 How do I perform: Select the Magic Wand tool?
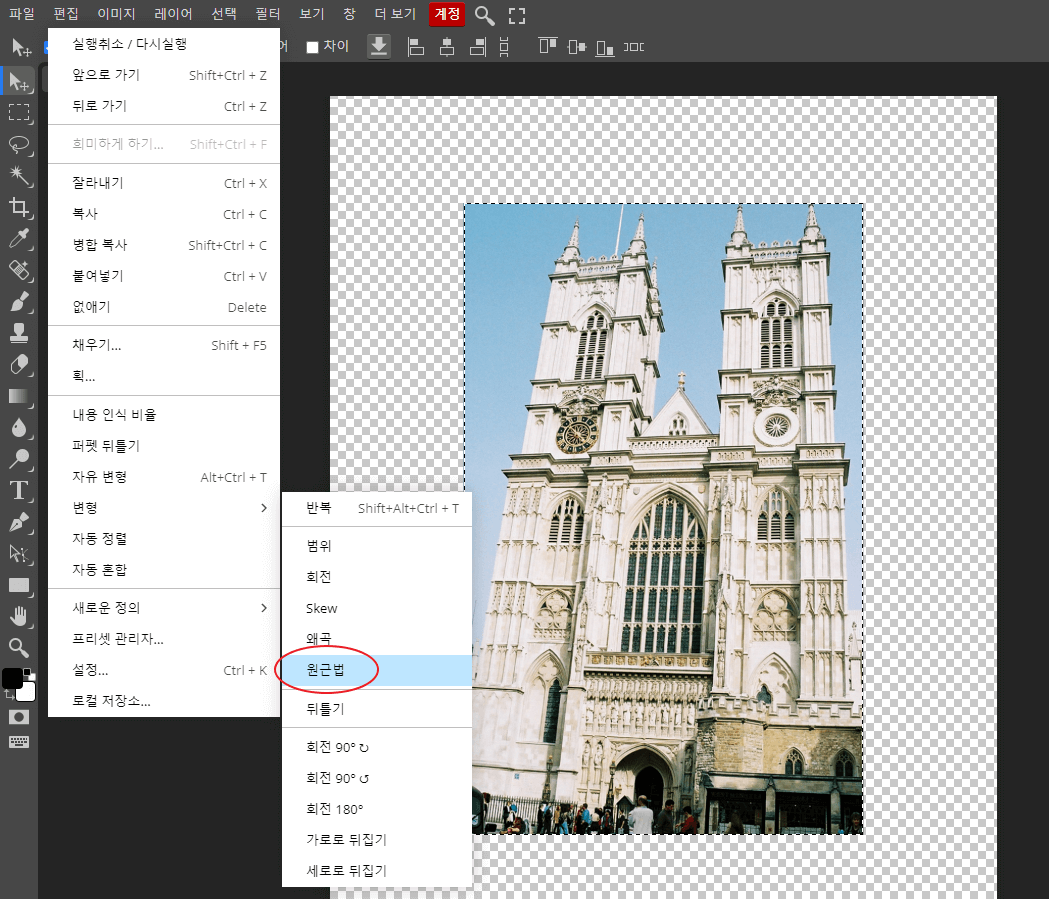pyautogui.click(x=19, y=176)
